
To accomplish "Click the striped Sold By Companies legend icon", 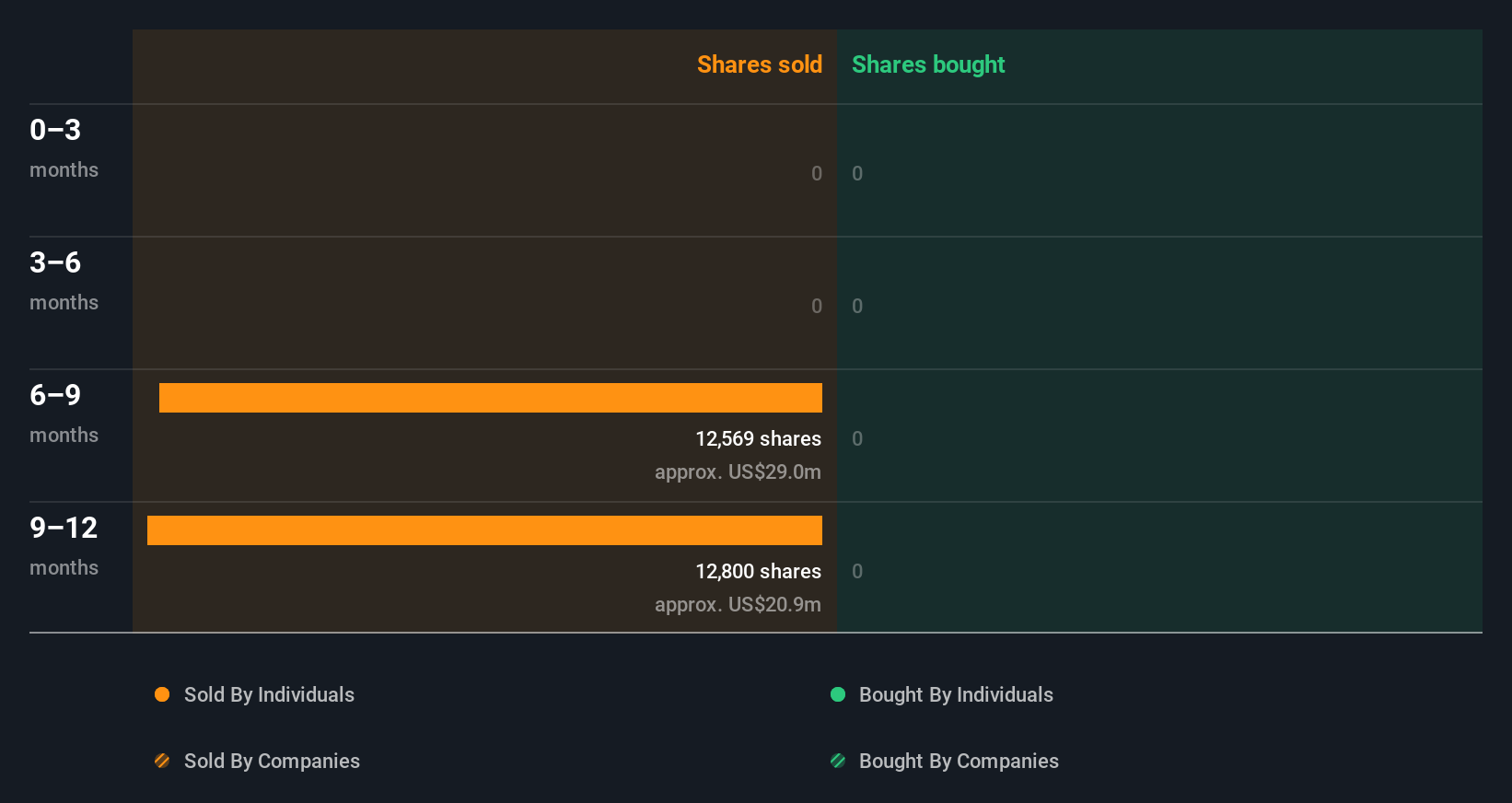I will pyautogui.click(x=162, y=761).
